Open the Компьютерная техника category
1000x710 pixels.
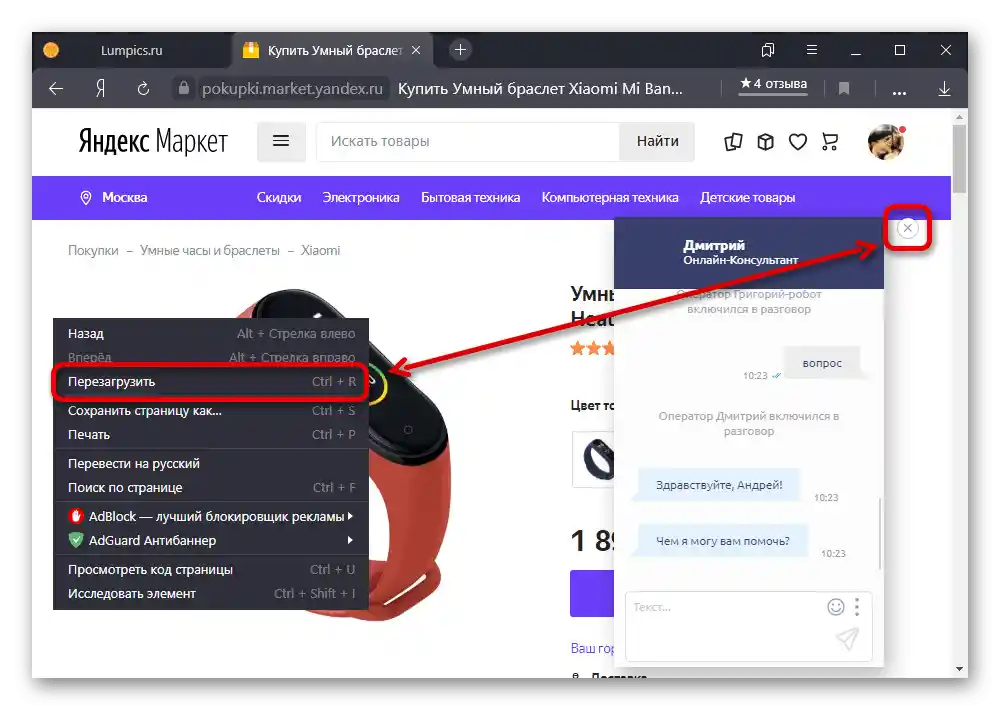point(610,198)
